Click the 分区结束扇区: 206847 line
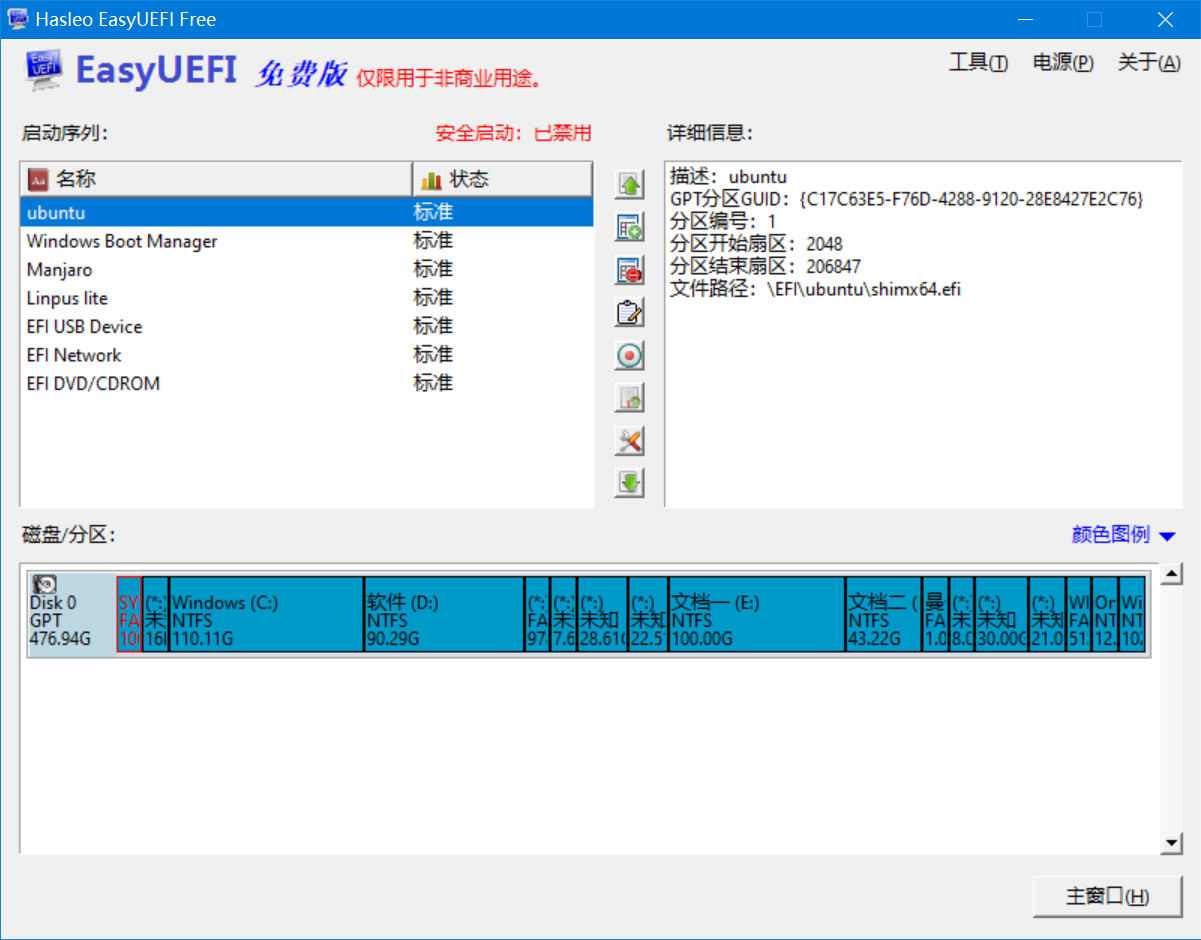The image size is (1201, 940). point(765,267)
